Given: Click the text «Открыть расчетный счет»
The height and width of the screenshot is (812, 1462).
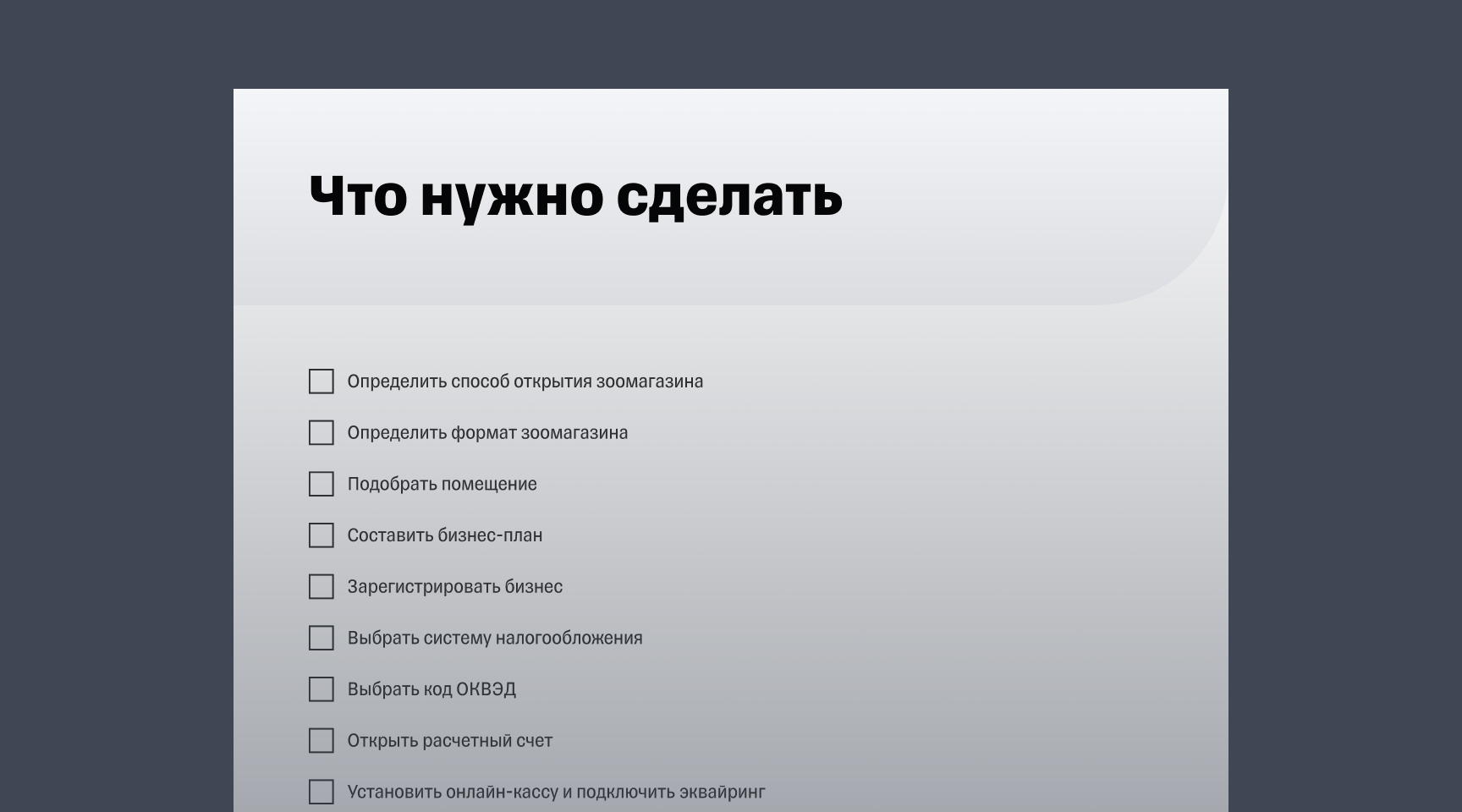Looking at the screenshot, I should pyautogui.click(x=450, y=740).
